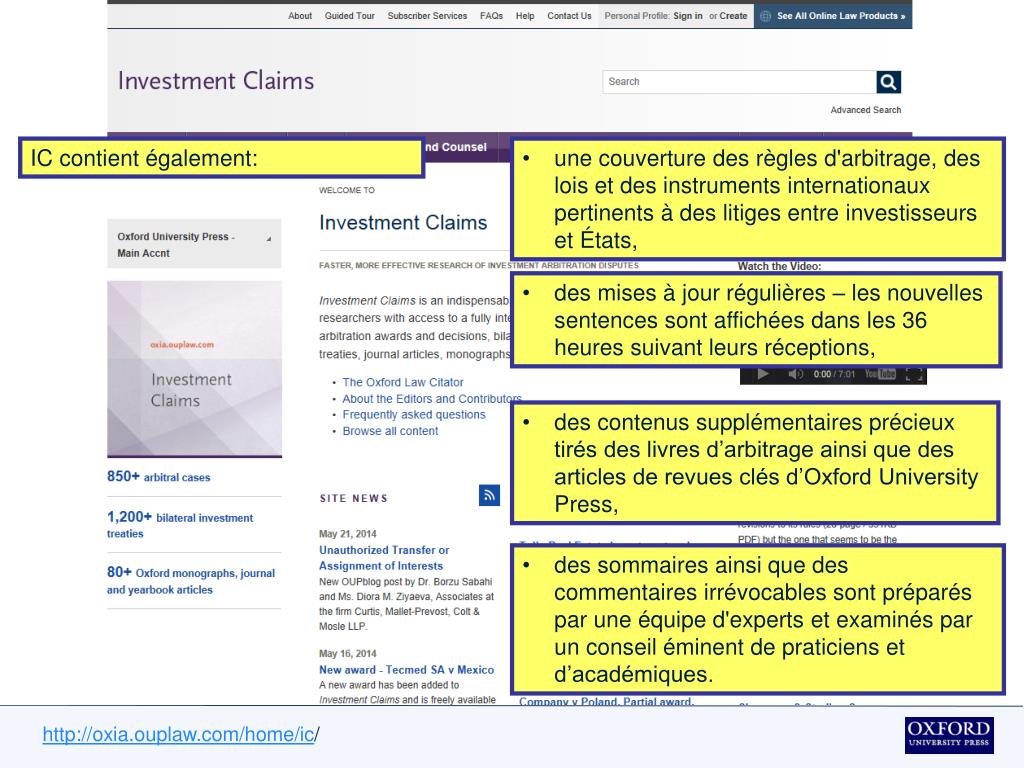Open Advanced Search
The height and width of the screenshot is (768, 1024).
(x=865, y=110)
